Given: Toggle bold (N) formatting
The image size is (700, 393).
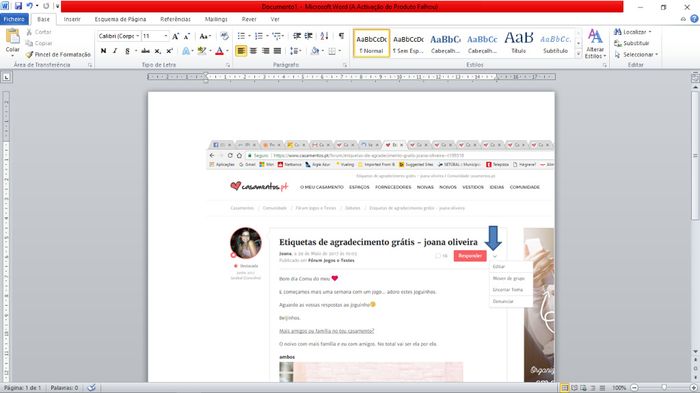Looking at the screenshot, I should 104,51.
